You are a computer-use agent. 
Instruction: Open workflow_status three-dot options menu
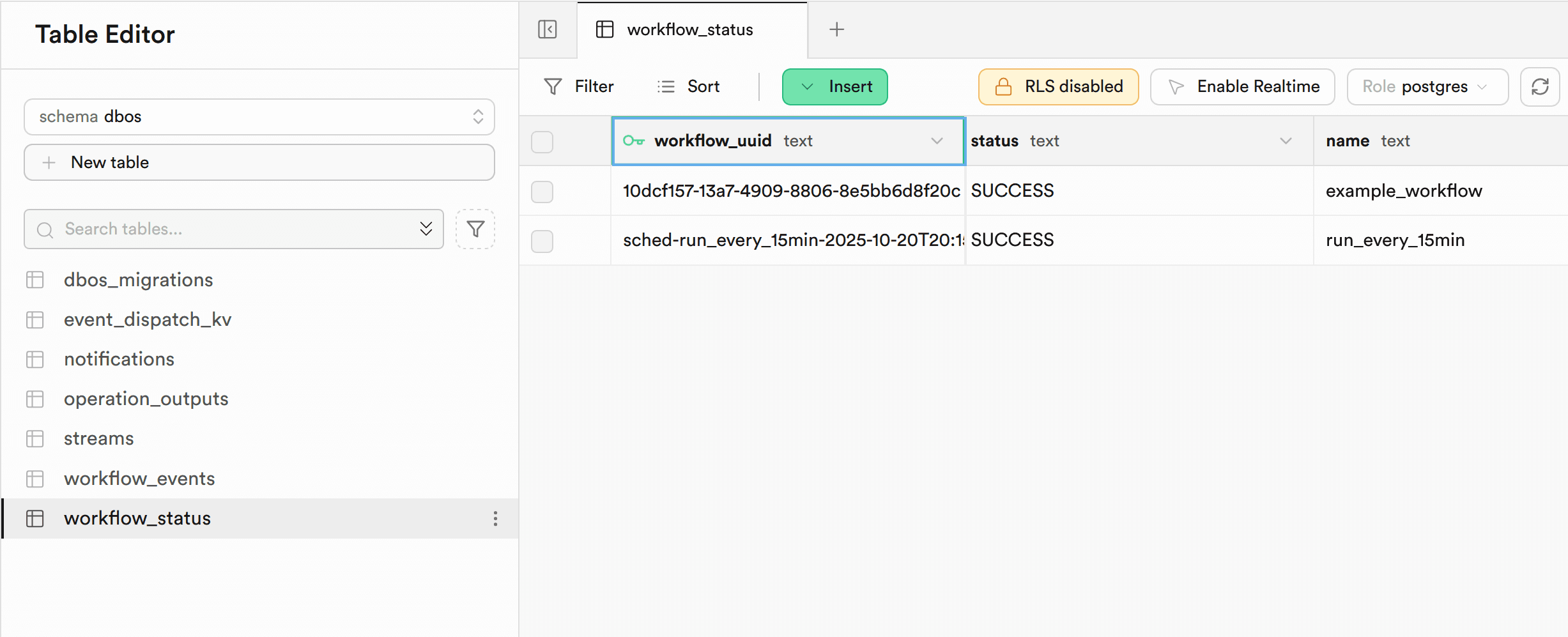[495, 518]
